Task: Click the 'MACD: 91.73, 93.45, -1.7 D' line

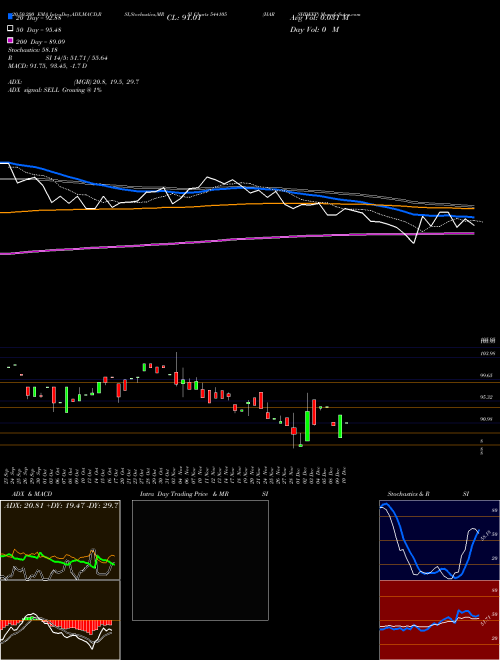Action: tap(48, 66)
